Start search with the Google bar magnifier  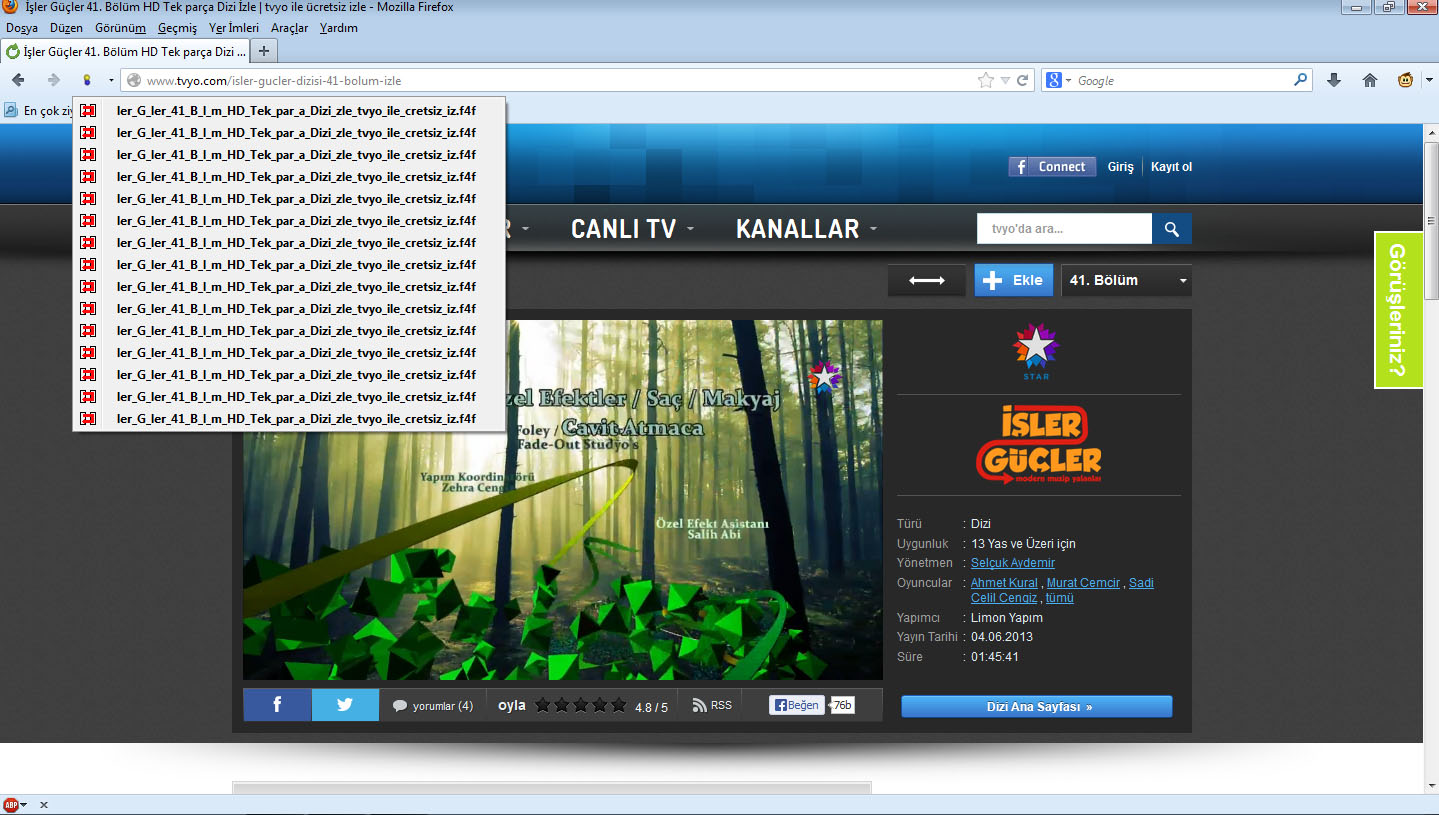tap(1300, 80)
